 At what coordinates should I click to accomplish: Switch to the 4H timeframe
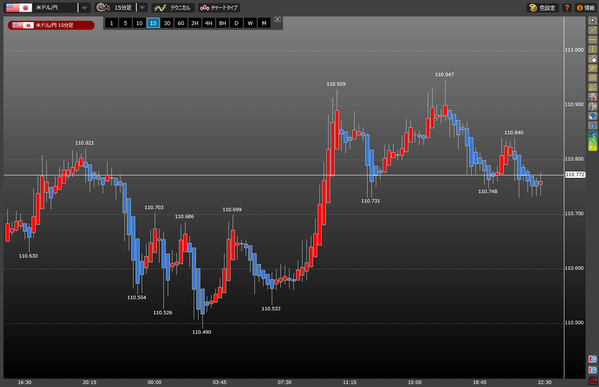click(x=209, y=23)
